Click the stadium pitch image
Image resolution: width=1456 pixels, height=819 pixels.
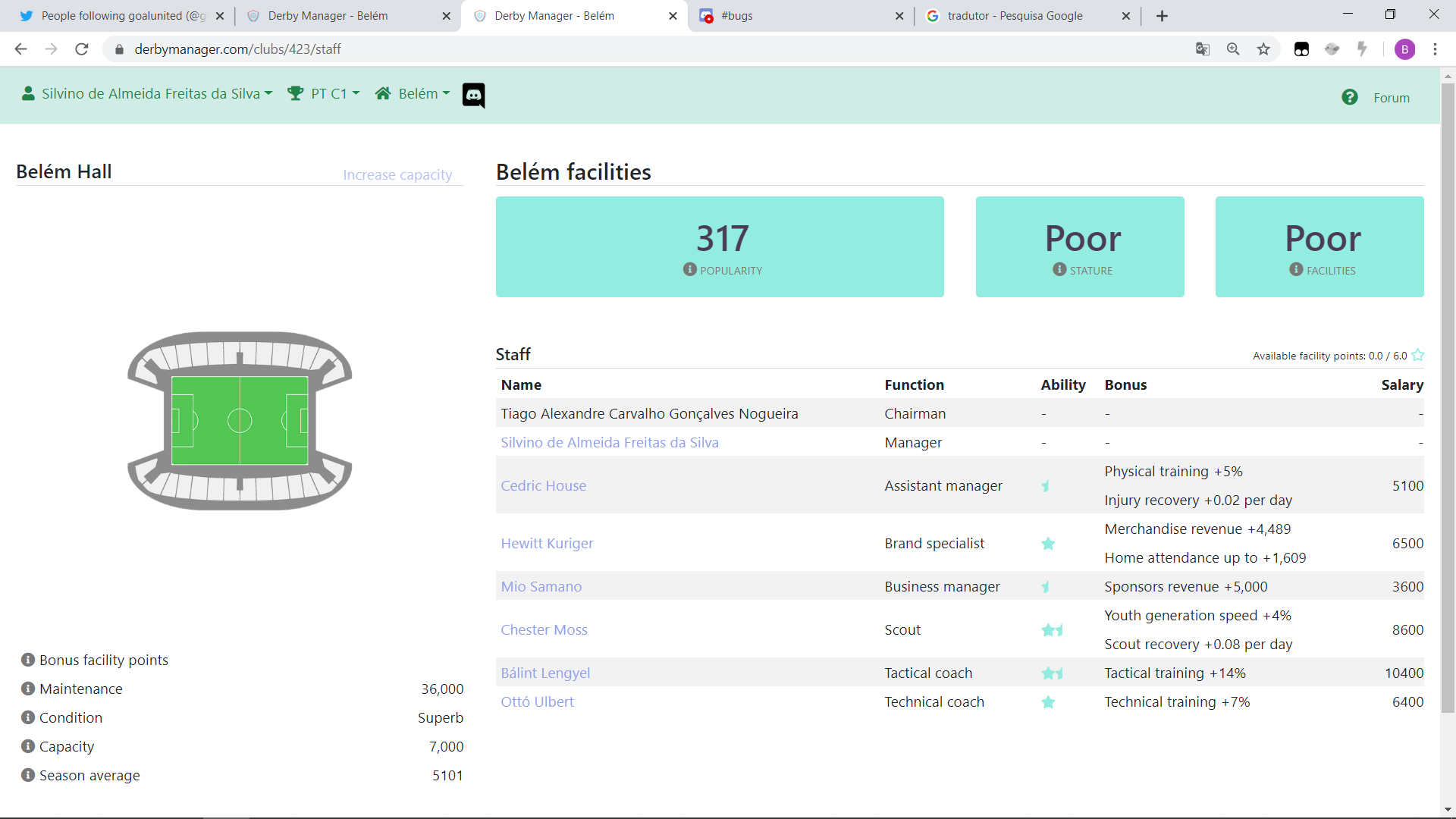tap(240, 420)
